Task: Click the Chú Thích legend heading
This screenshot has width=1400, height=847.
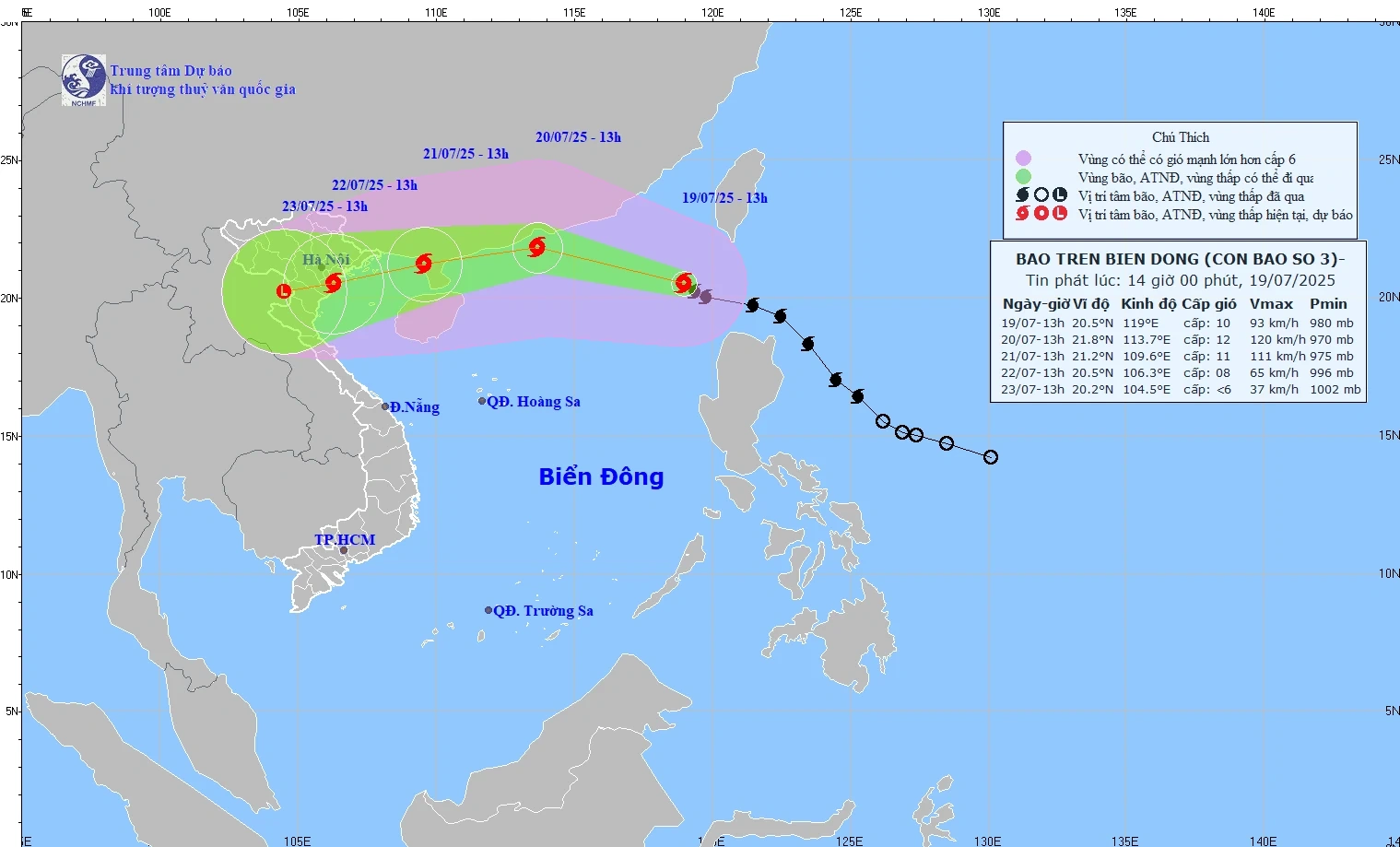Action: click(x=1180, y=137)
